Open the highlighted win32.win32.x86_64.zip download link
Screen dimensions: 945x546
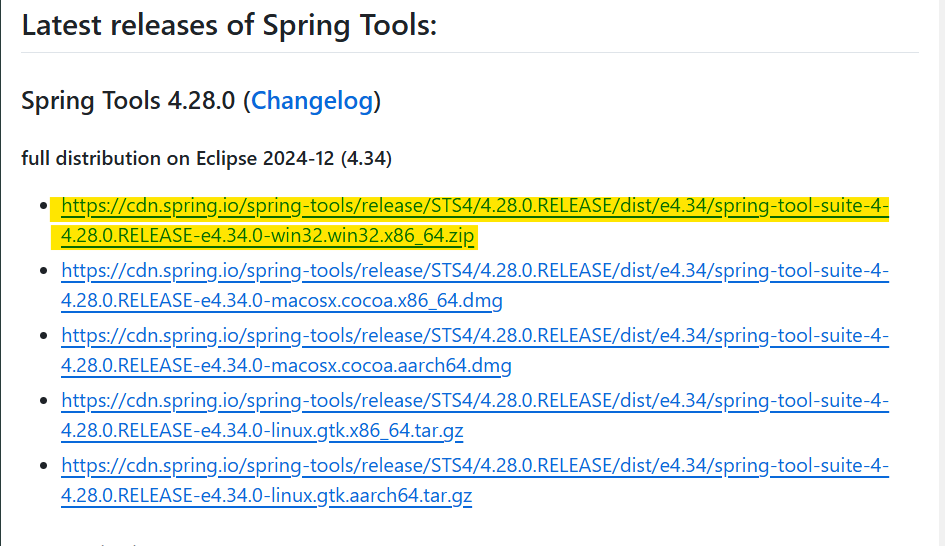tap(475, 221)
